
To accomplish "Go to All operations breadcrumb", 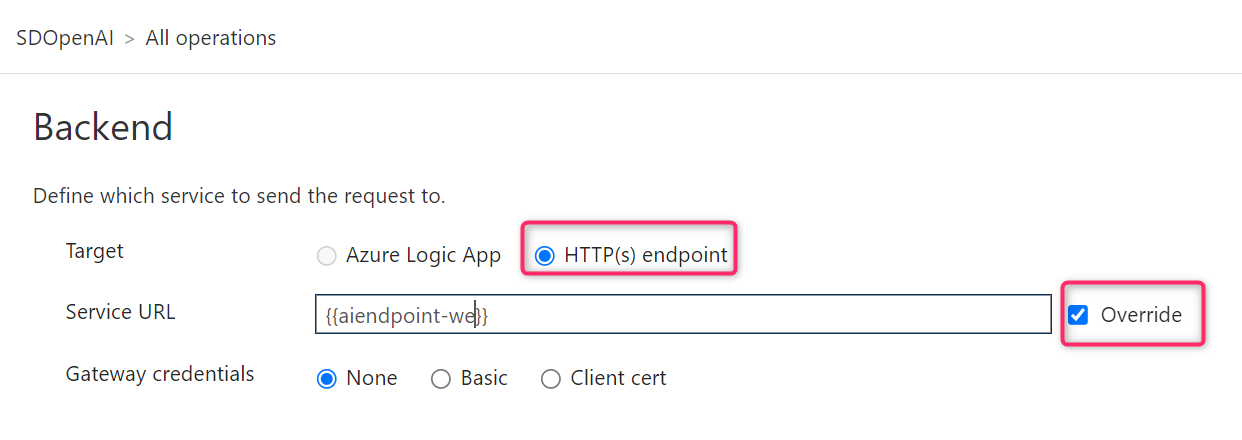I will pos(211,38).
